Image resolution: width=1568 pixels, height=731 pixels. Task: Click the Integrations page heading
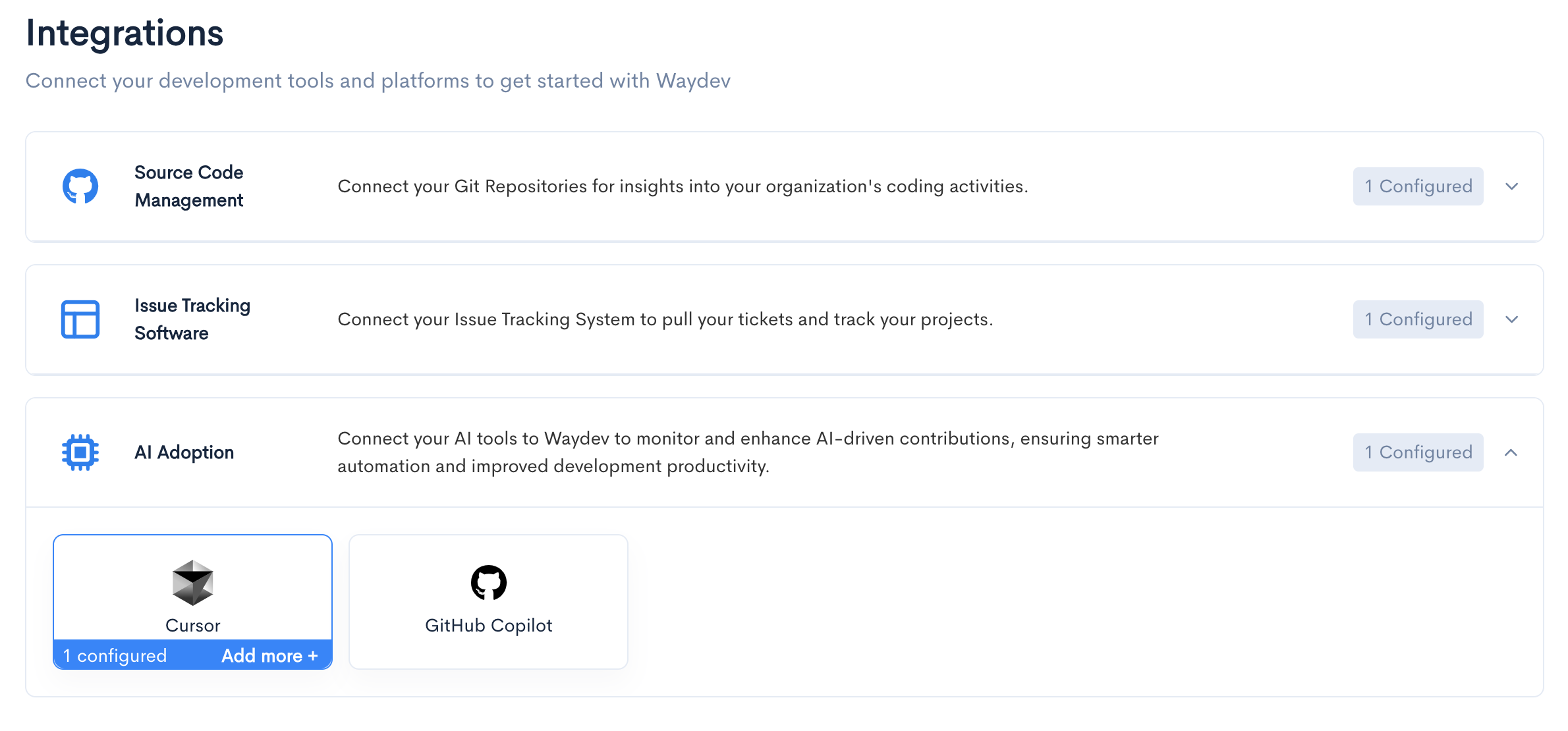coord(125,33)
